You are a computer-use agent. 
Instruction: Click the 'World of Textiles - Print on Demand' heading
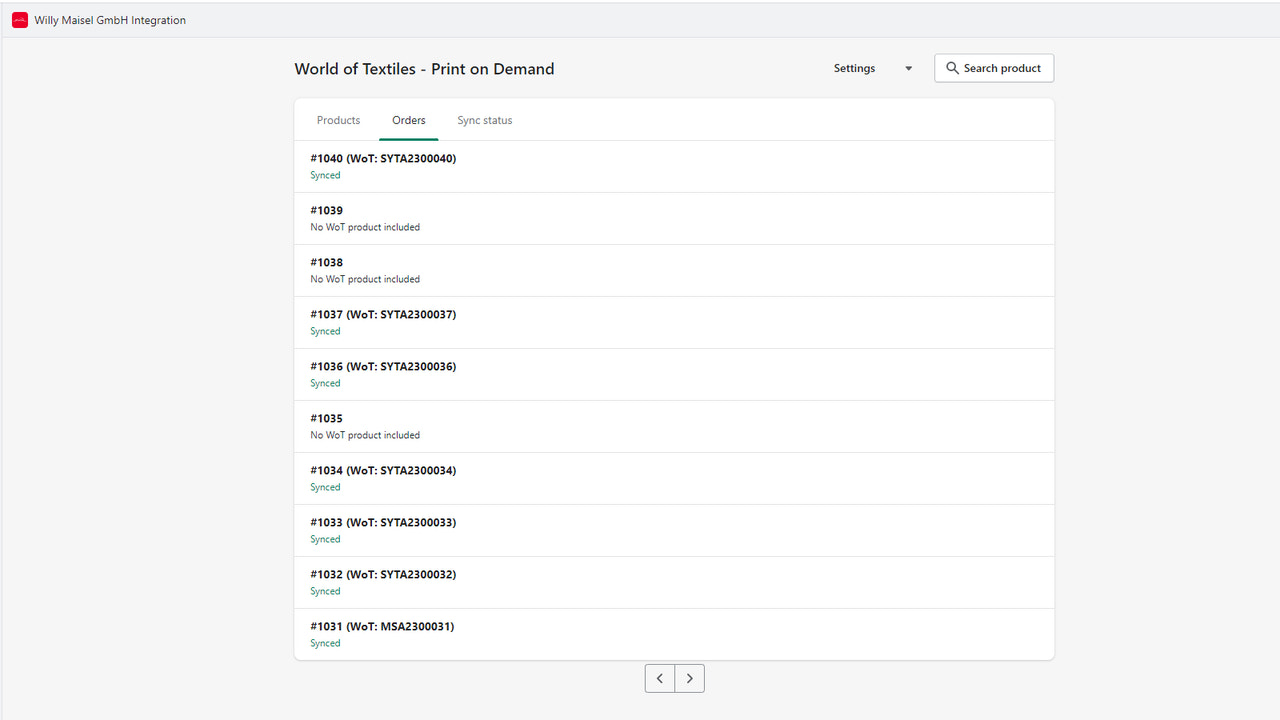pos(424,69)
